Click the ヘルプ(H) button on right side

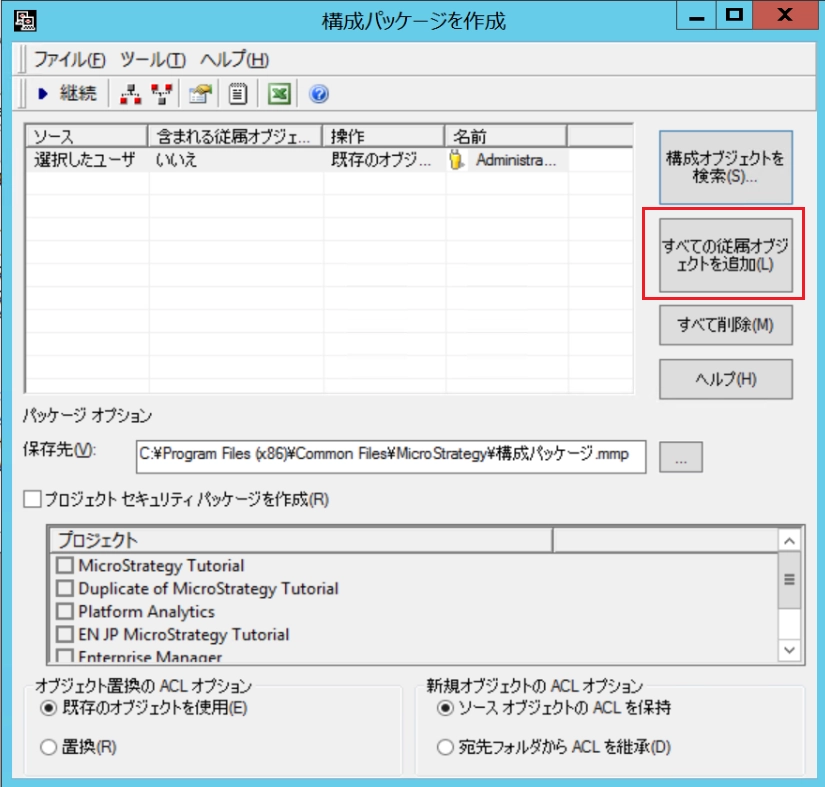point(726,379)
